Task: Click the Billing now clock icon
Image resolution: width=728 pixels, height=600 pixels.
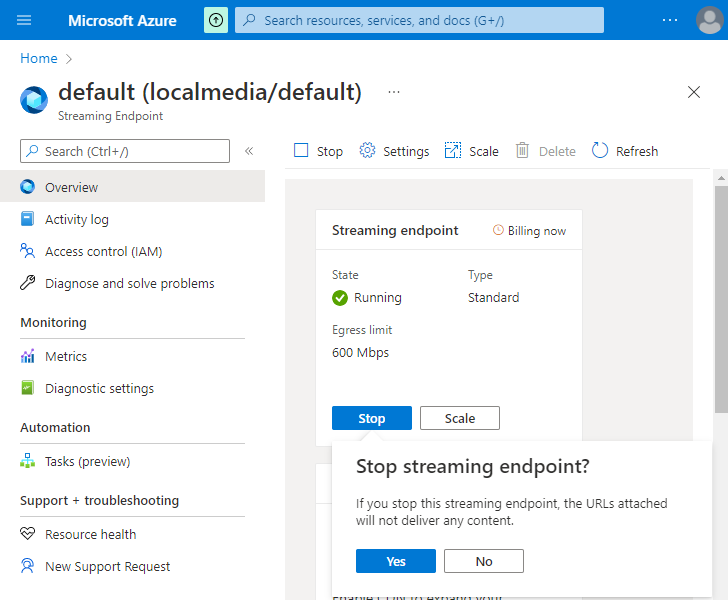Action: (498, 230)
